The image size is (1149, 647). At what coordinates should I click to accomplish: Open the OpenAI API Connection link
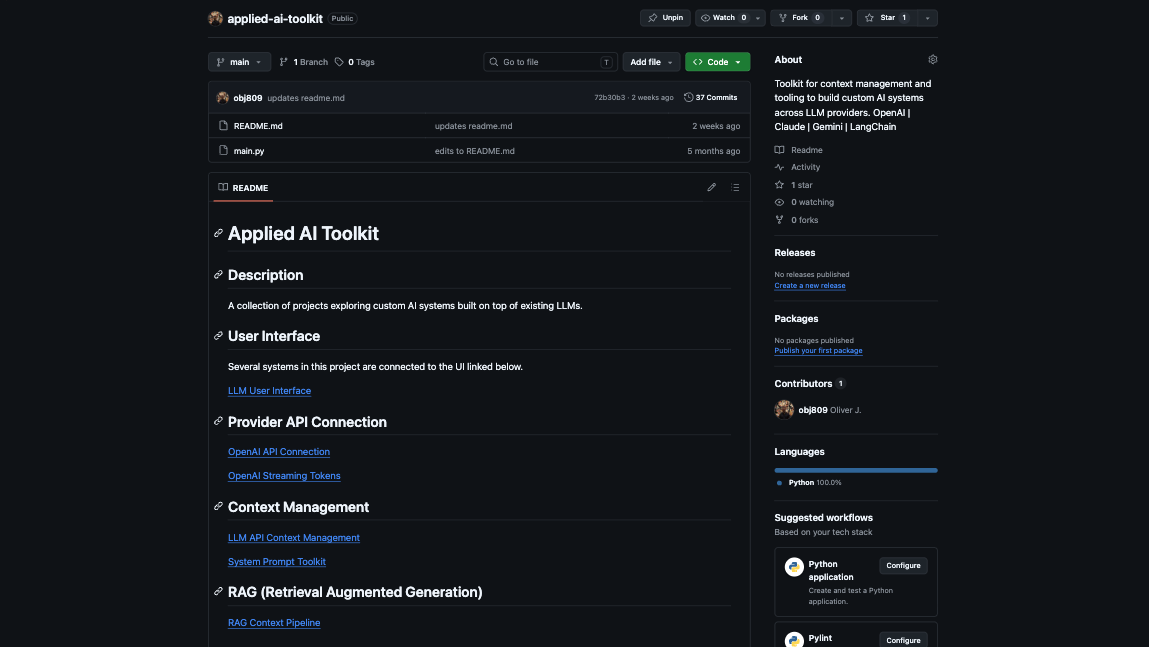click(278, 452)
